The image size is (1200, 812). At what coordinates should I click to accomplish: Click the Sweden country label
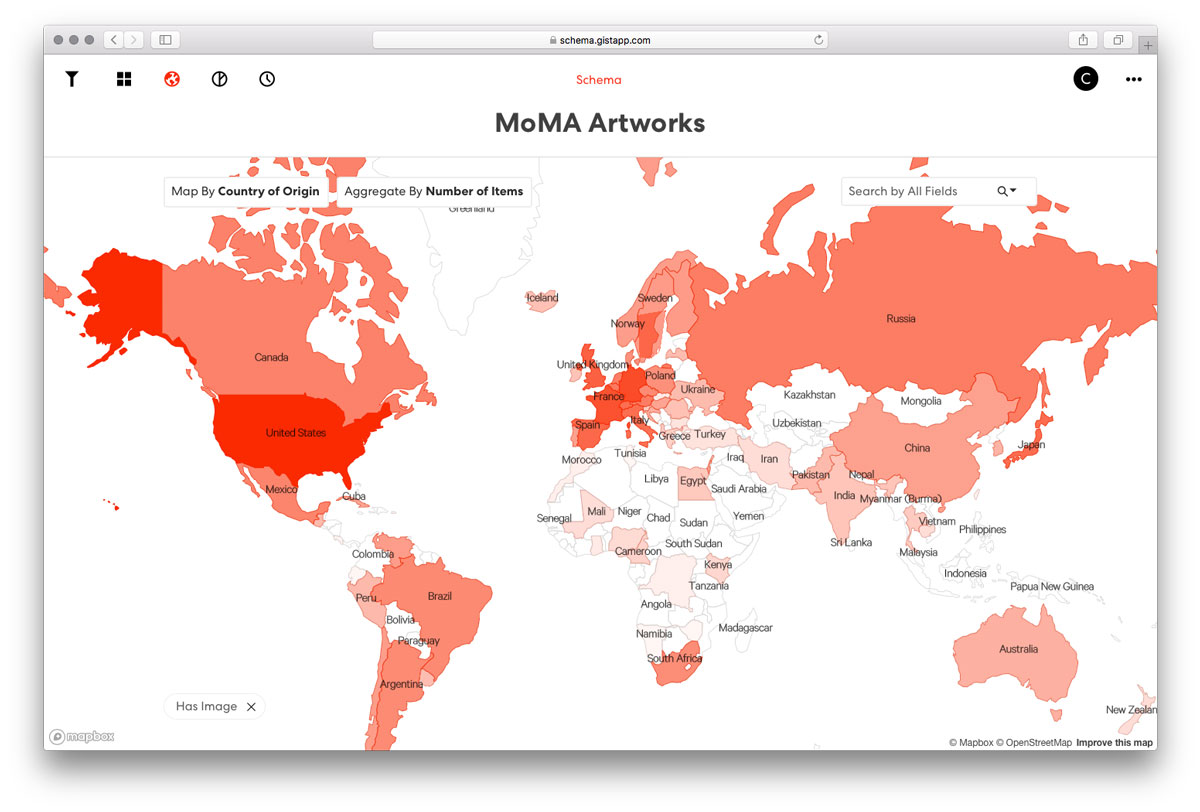tap(655, 298)
